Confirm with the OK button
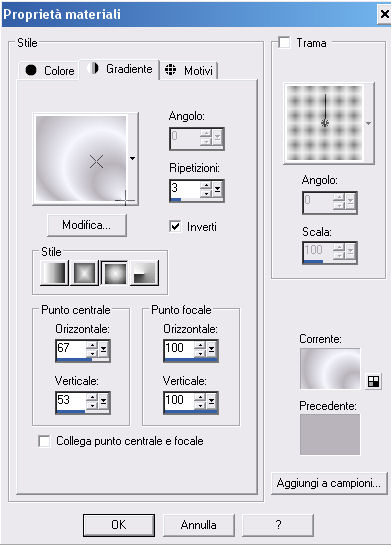 [x=119, y=525]
